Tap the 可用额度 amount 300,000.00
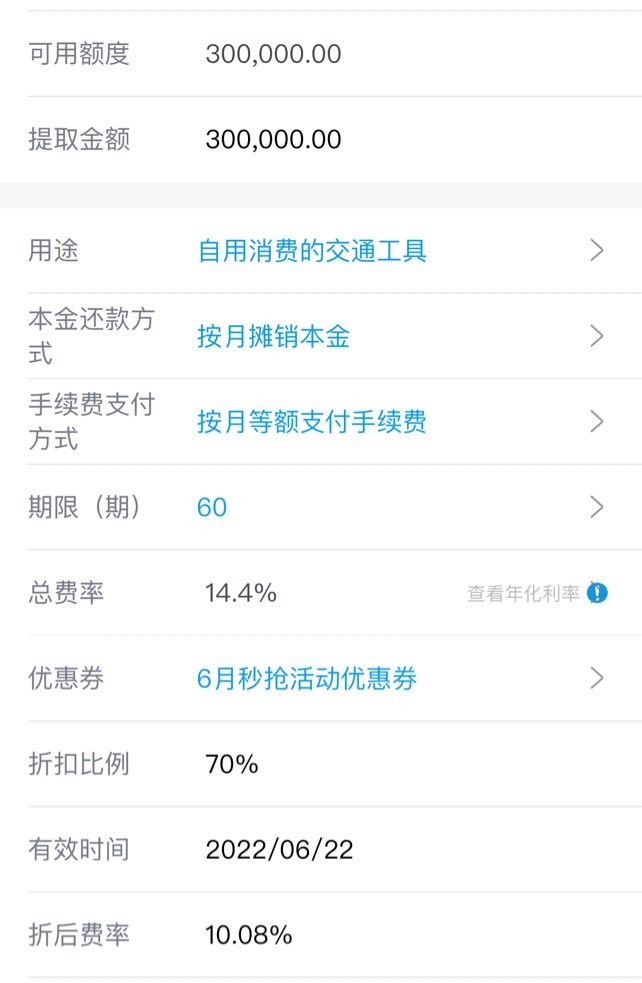Viewport: 642px width, 983px height. coord(273,54)
